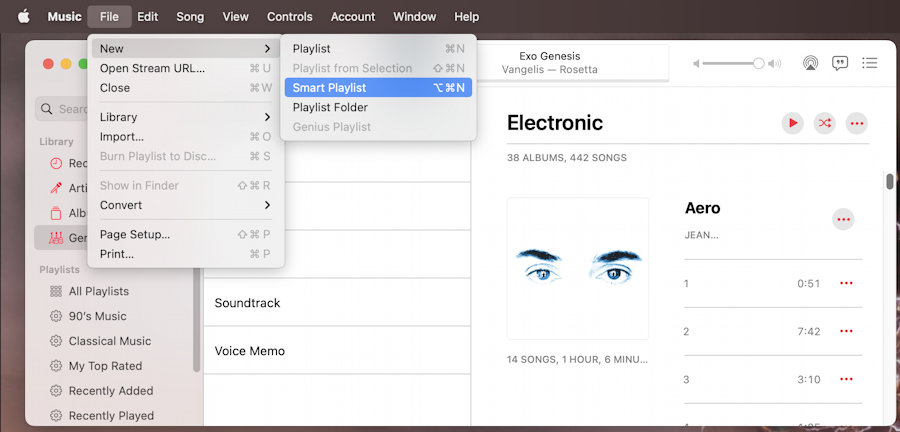This screenshot has height=432, width=900.
Task: Click the volume low speaker icon
Action: (696, 64)
